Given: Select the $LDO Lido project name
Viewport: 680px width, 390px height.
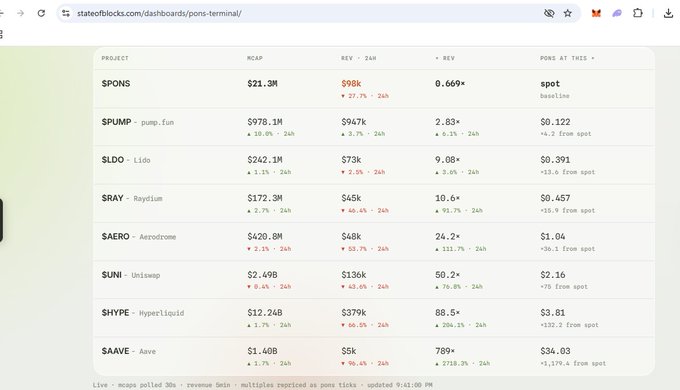Looking at the screenshot, I should coord(126,160).
